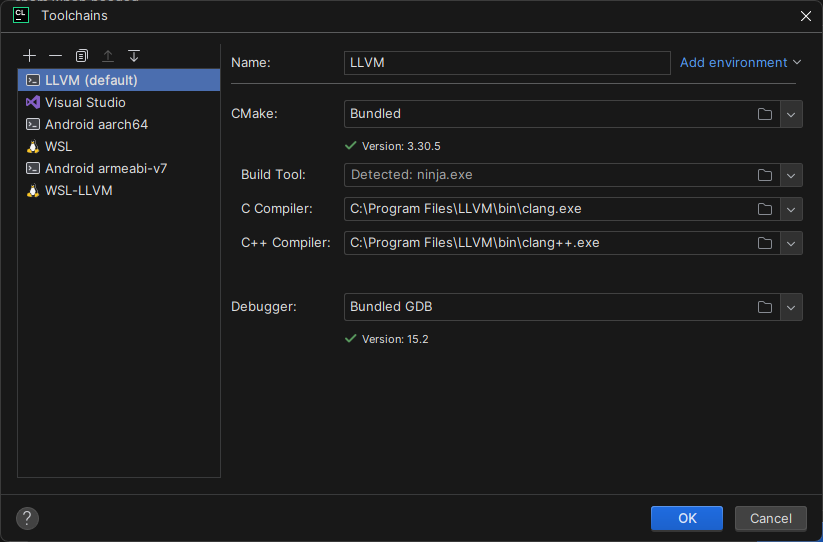Expand the Debugger dropdown arrow

[x=791, y=307]
